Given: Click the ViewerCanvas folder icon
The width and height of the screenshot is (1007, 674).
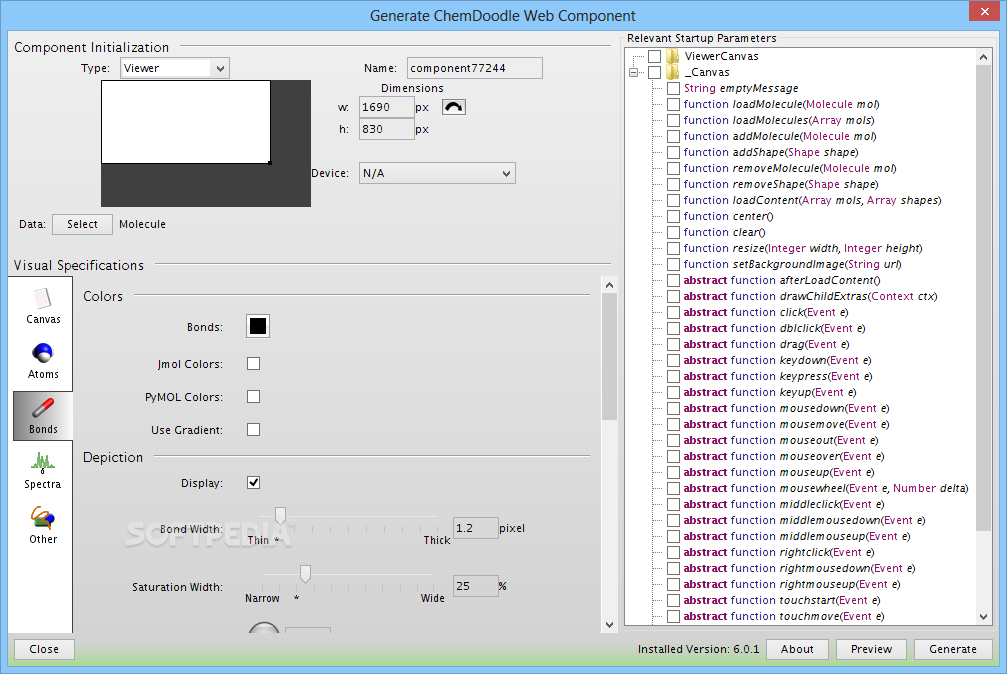Looking at the screenshot, I should [672, 56].
